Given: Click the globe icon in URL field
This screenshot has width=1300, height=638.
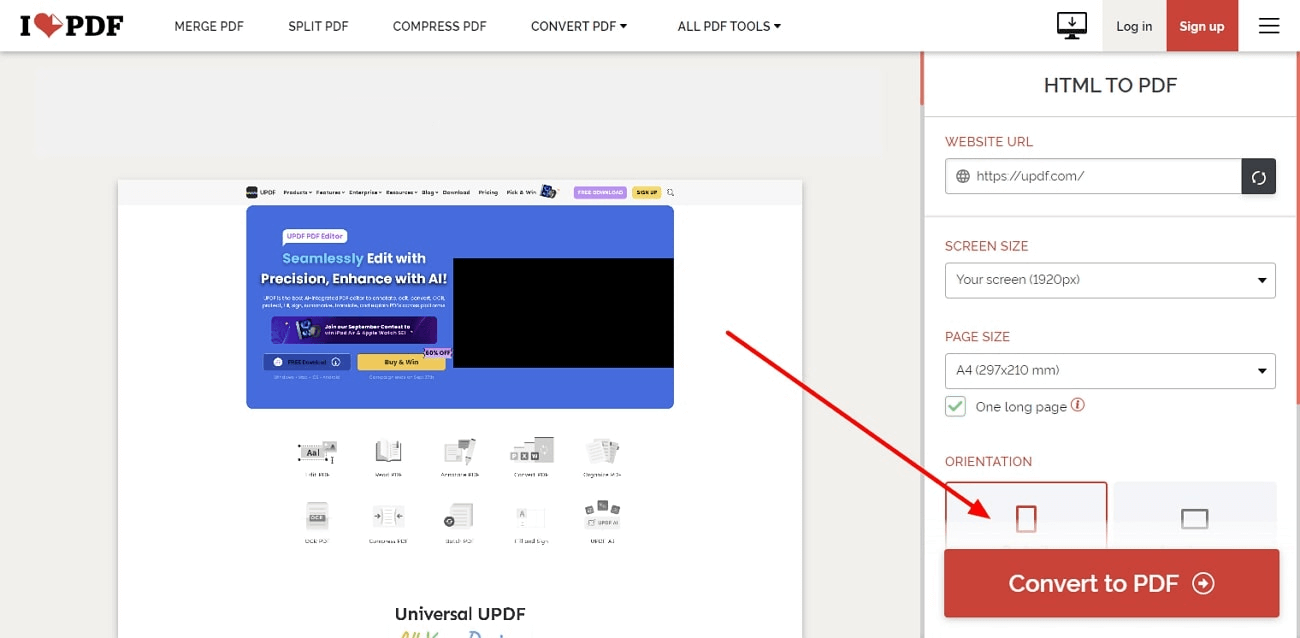Looking at the screenshot, I should pyautogui.click(x=963, y=176).
